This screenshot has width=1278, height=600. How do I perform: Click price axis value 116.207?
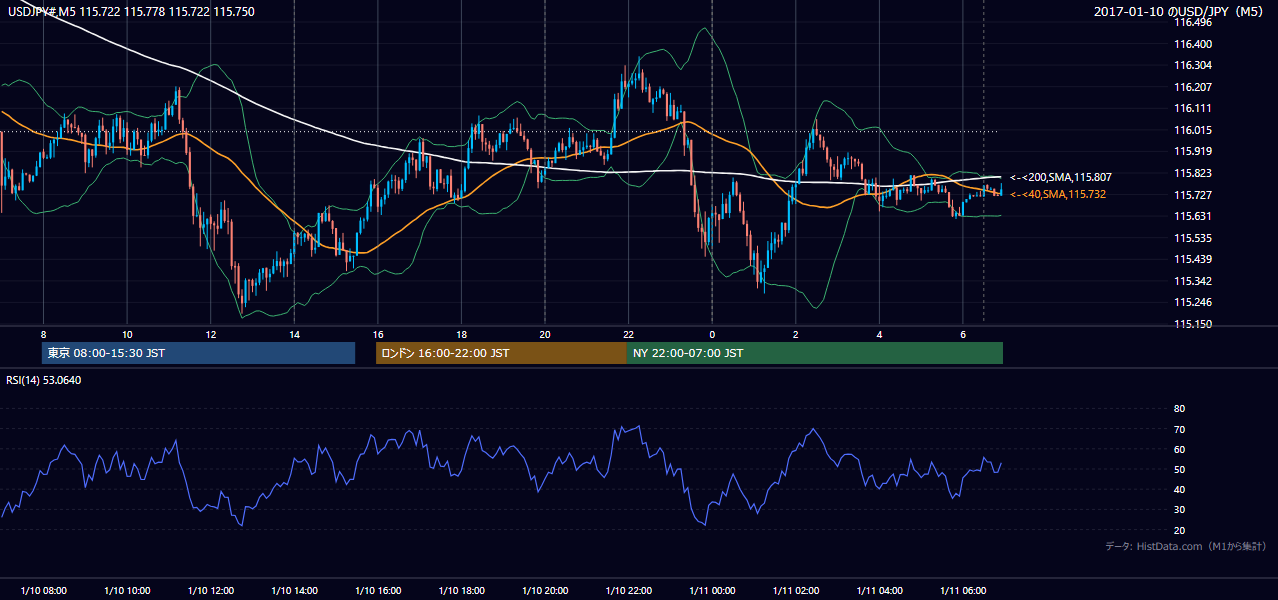1192,87
